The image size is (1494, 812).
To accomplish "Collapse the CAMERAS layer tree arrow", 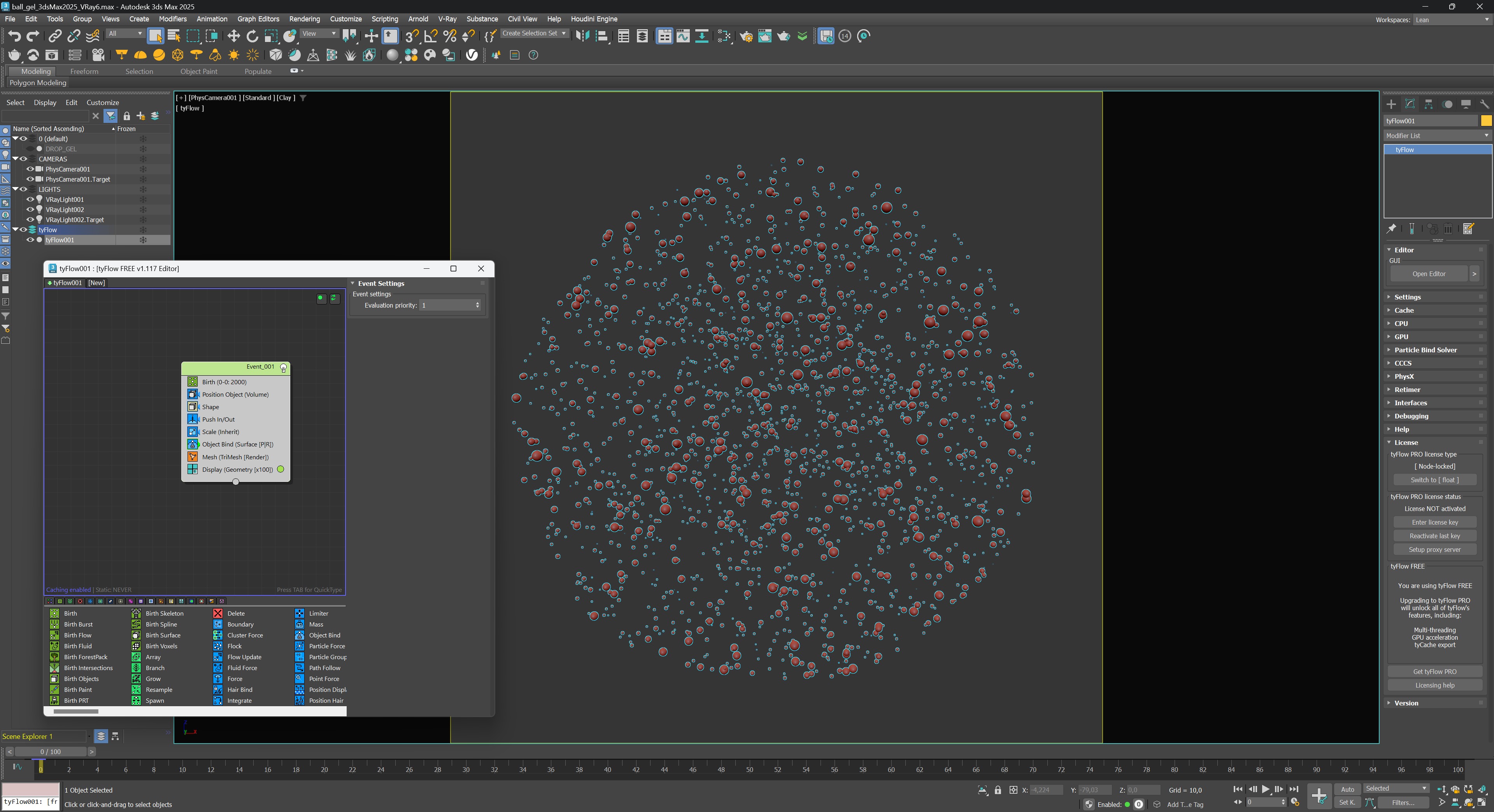I will click(16, 159).
